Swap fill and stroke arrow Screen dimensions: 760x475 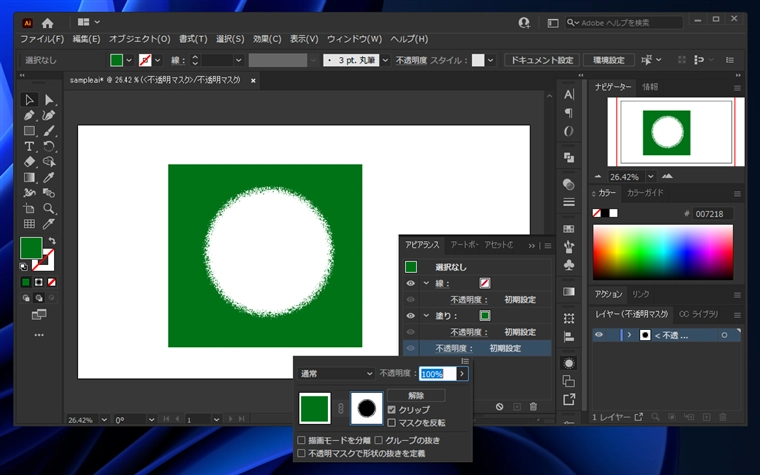coord(52,240)
